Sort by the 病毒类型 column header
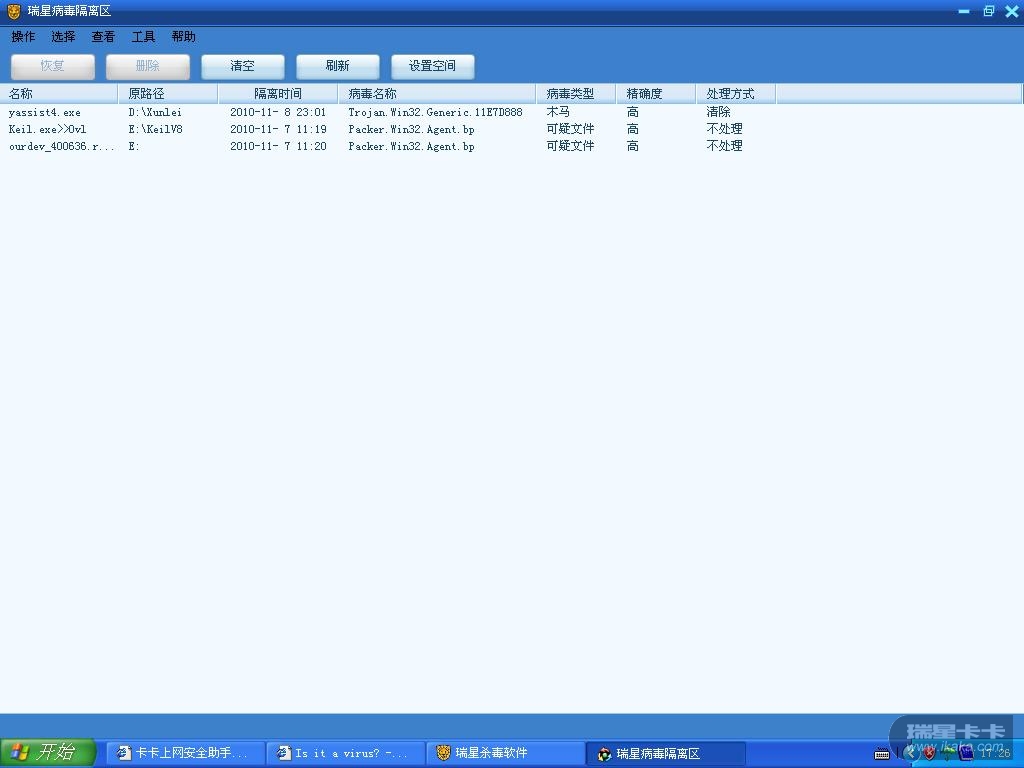1024x768 pixels. (x=576, y=94)
